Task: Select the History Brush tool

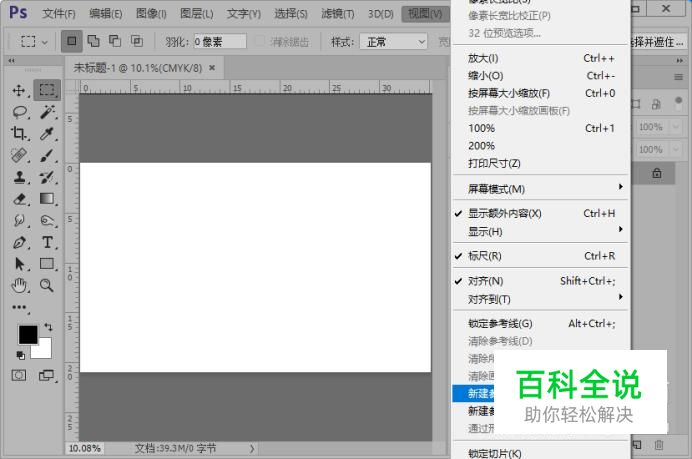Action: (x=47, y=177)
